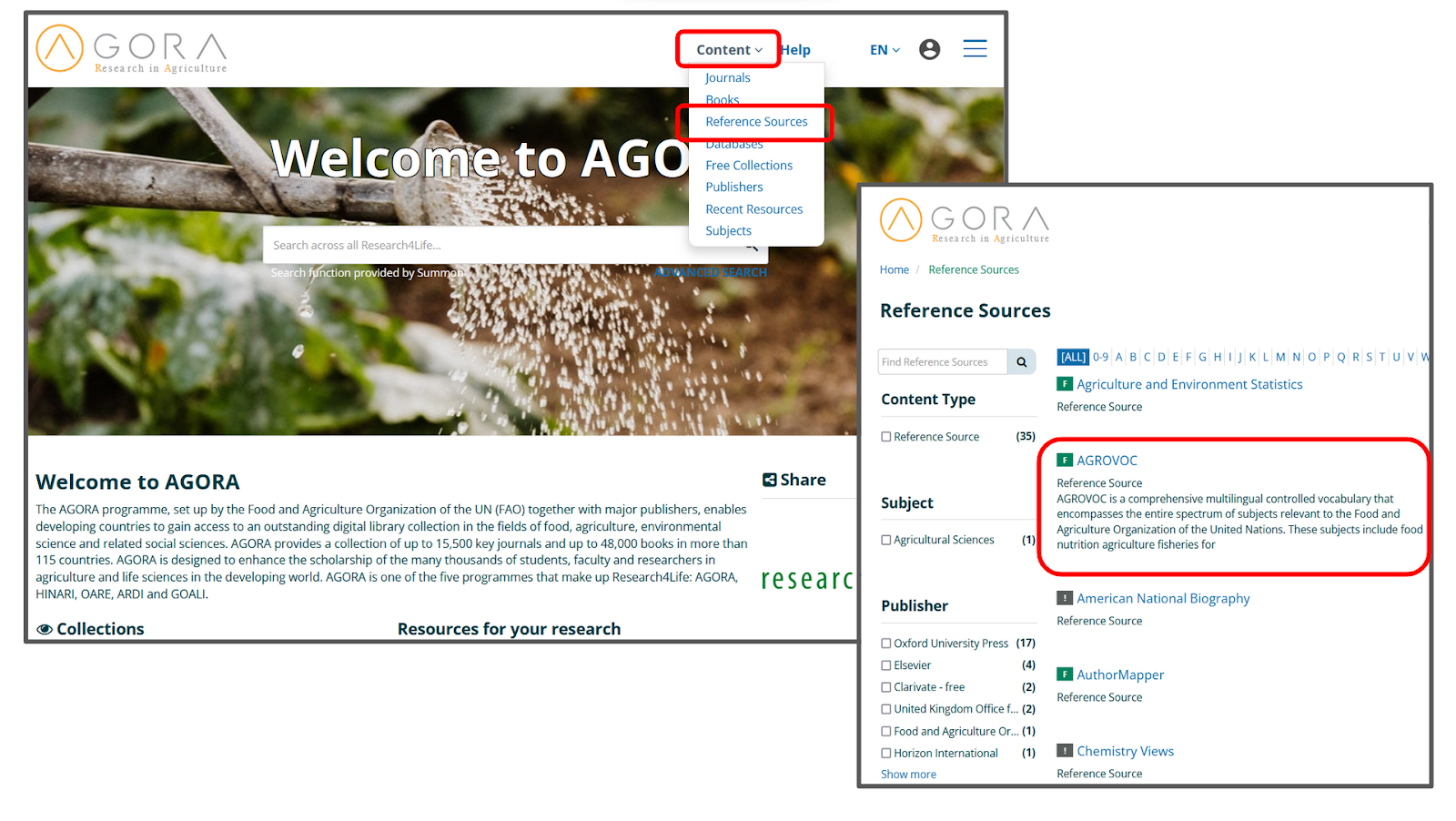Click the Share icon
Image resolution: width=1456 pixels, height=821 pixels.
pos(770,480)
